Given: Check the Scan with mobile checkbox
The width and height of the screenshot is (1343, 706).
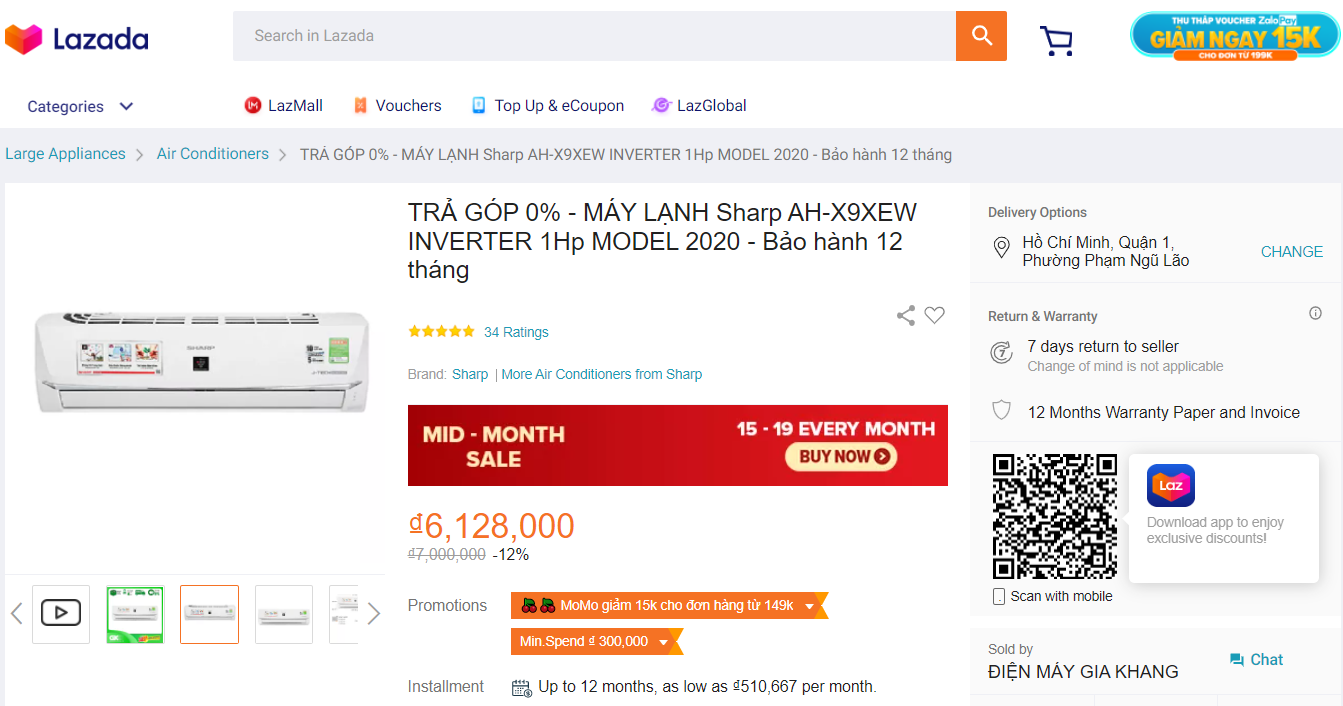Looking at the screenshot, I should pyautogui.click(x=997, y=595).
